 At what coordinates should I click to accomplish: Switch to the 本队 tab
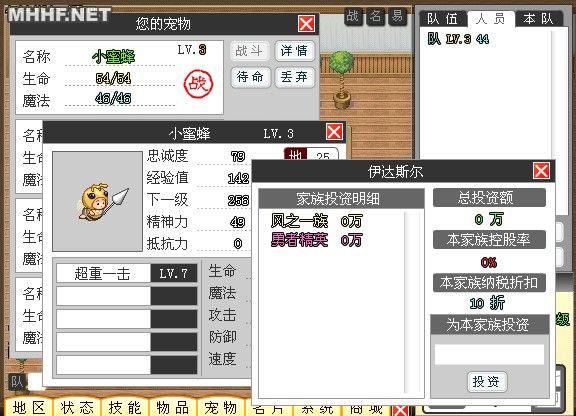click(539, 18)
